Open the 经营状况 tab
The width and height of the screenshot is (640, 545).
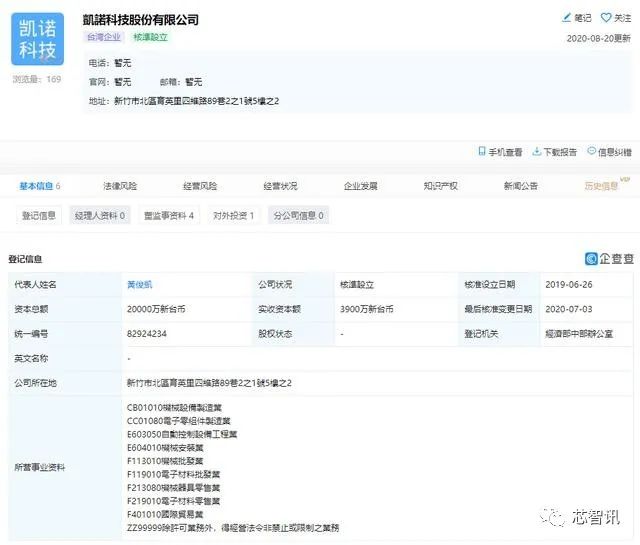[x=280, y=186]
